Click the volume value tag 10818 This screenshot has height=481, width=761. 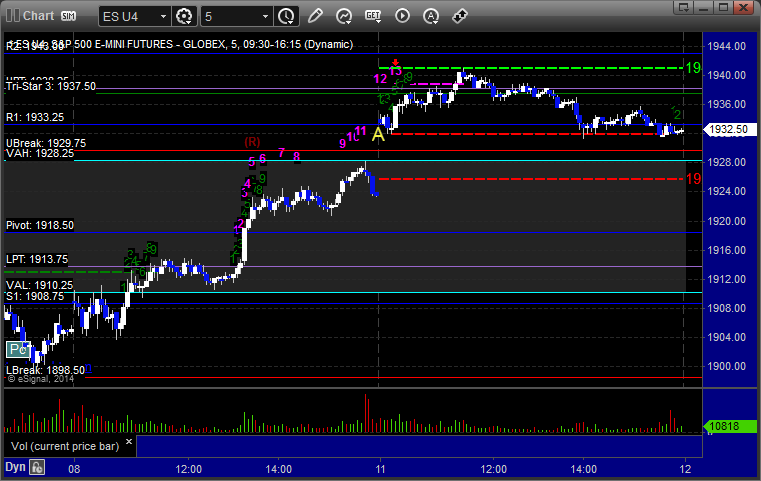tap(730, 426)
